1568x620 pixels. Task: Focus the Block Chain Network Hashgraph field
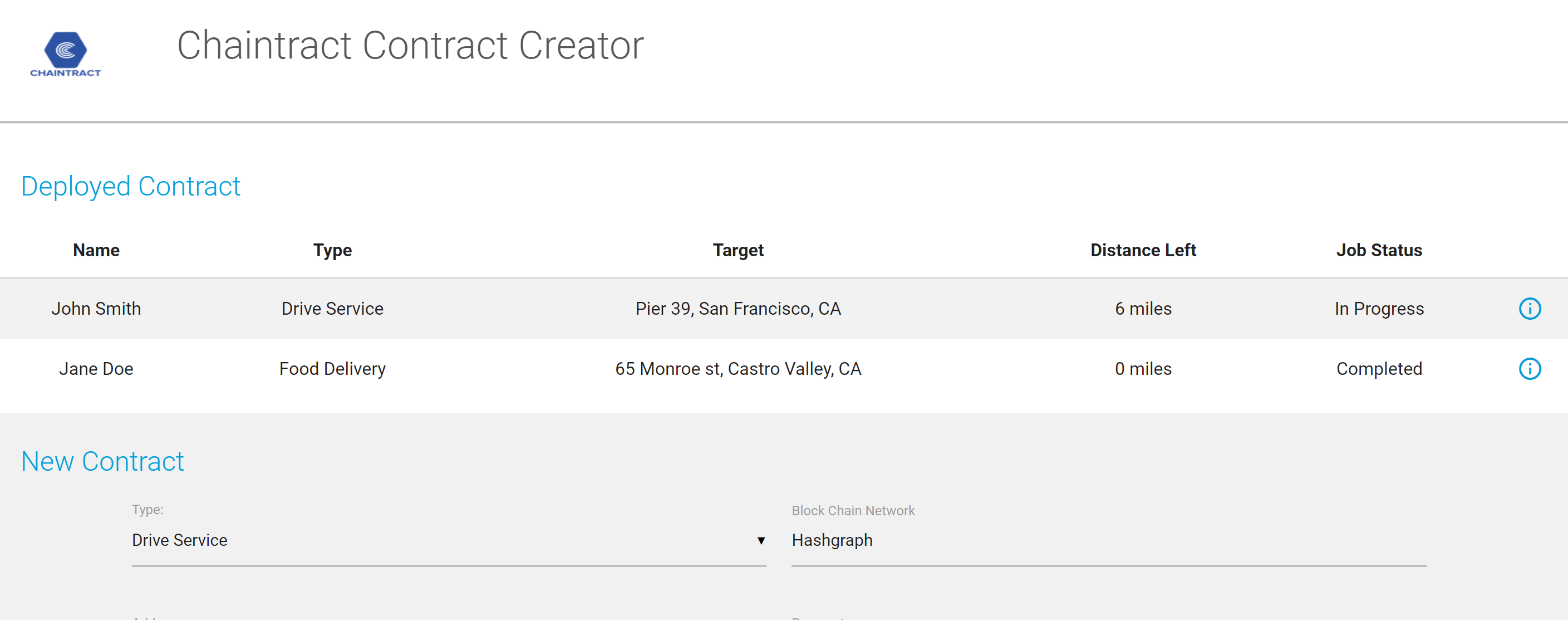tap(1108, 541)
